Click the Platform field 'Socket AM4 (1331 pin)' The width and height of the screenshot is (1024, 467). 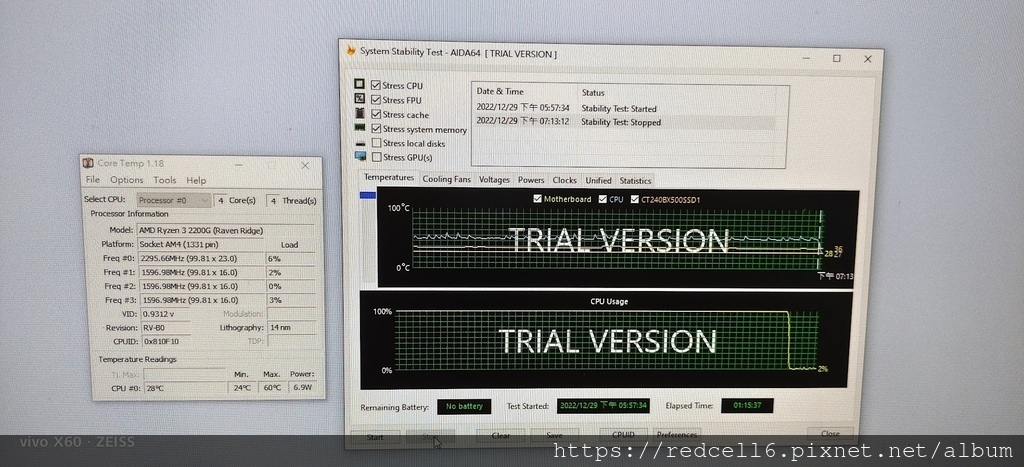coord(200,244)
